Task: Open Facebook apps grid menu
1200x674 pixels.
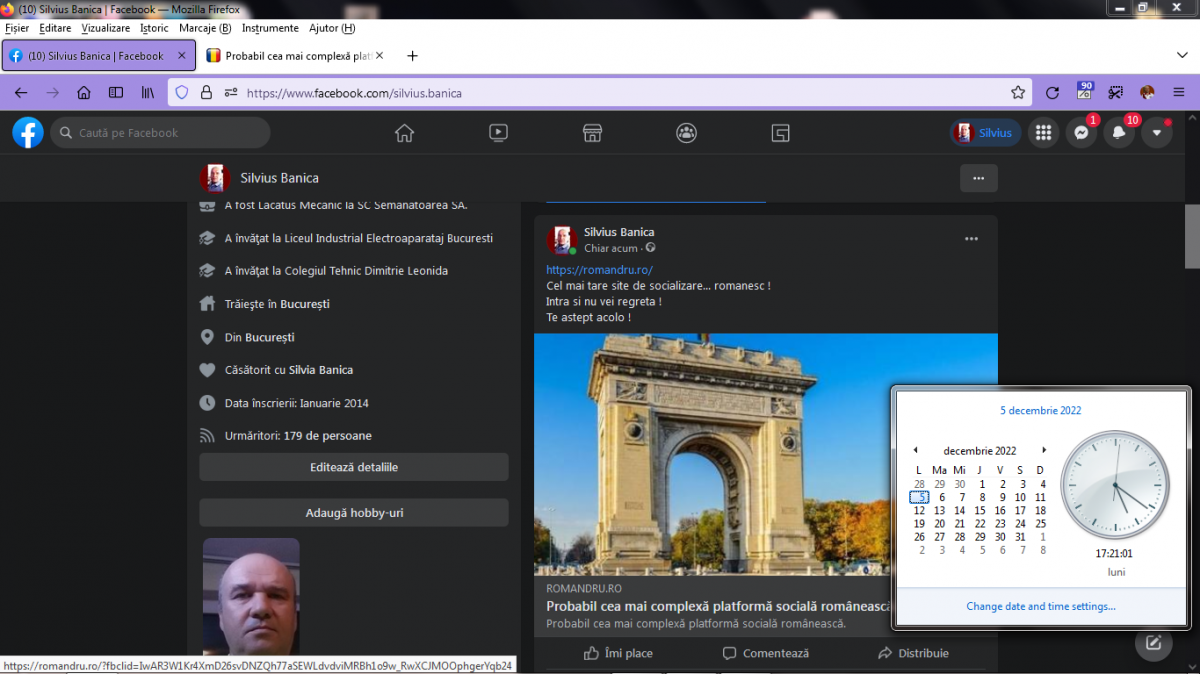Action: coord(1043,133)
